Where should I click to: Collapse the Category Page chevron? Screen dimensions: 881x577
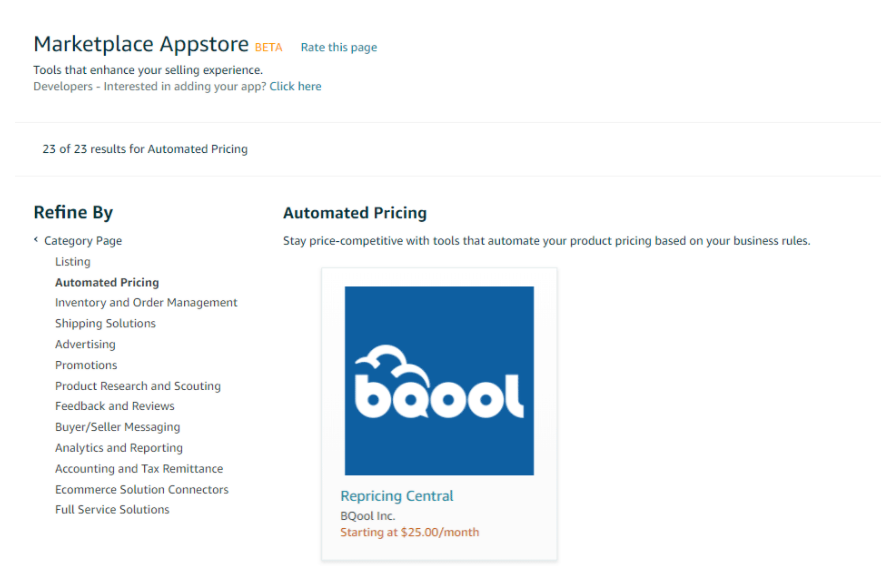(36, 240)
